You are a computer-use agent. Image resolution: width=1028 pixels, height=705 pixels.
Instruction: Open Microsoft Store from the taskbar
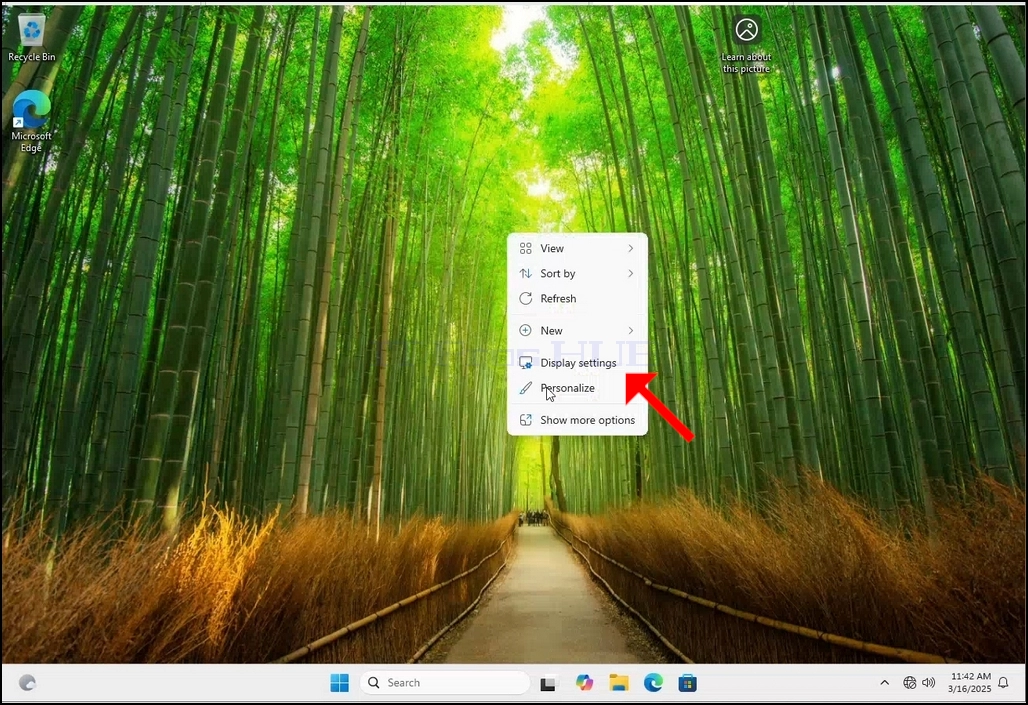[687, 683]
